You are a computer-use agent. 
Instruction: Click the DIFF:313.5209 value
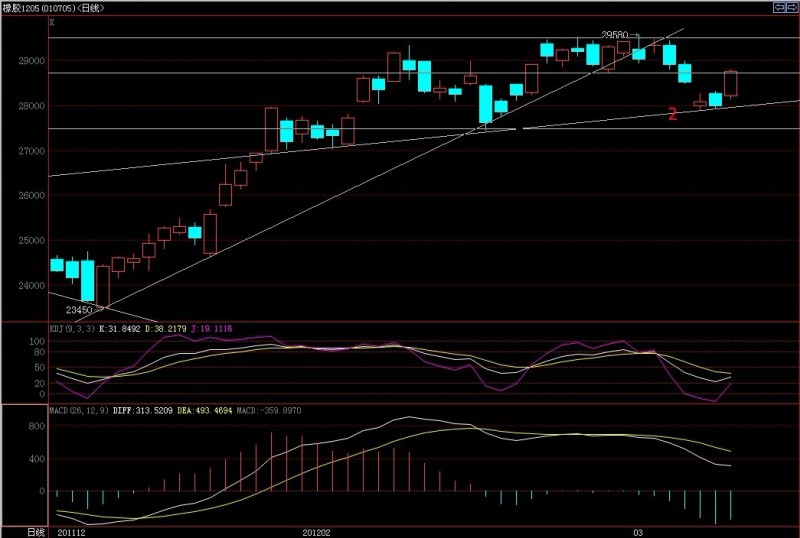[143, 410]
